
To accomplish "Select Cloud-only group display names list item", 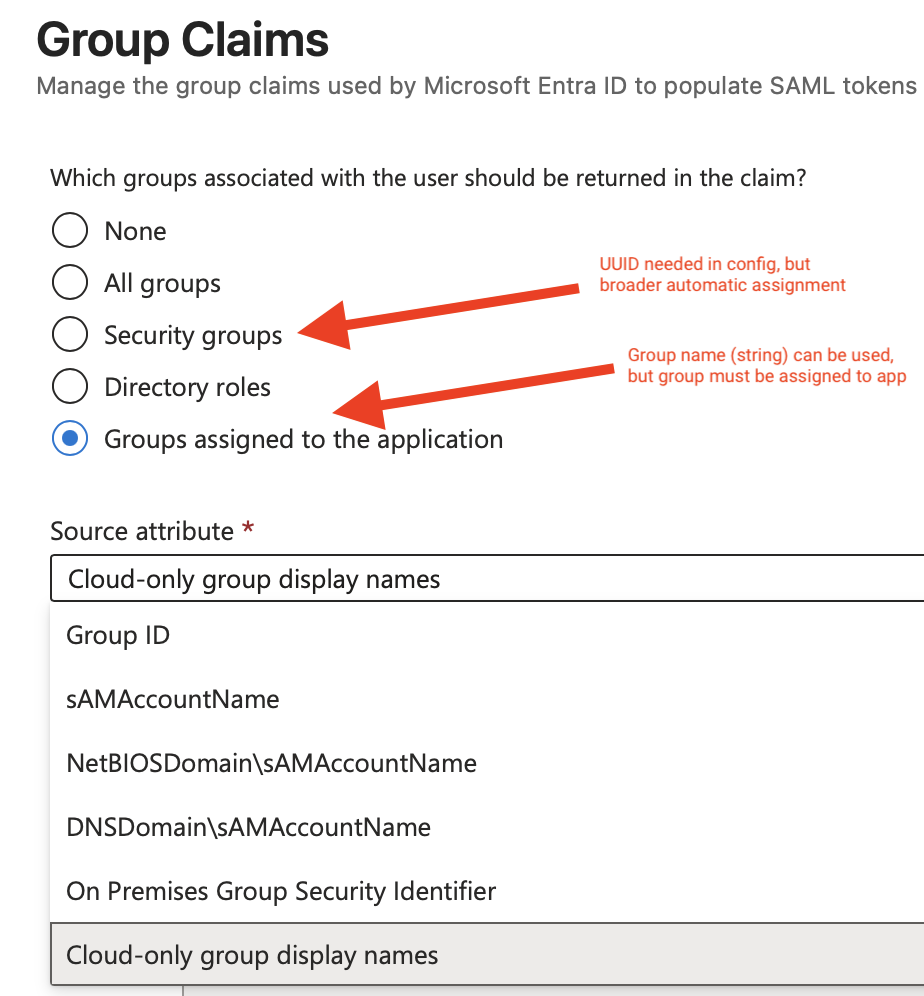I will tap(252, 954).
